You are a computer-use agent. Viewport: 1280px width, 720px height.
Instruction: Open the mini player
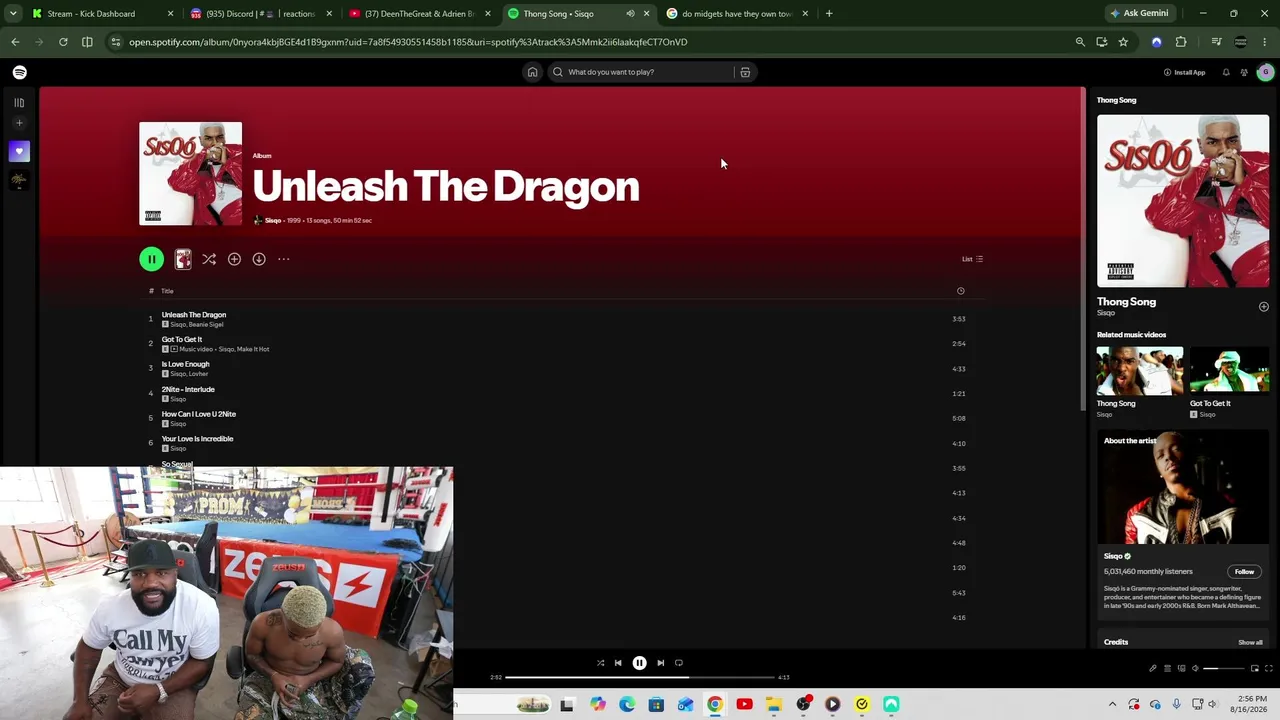[x=1255, y=668]
